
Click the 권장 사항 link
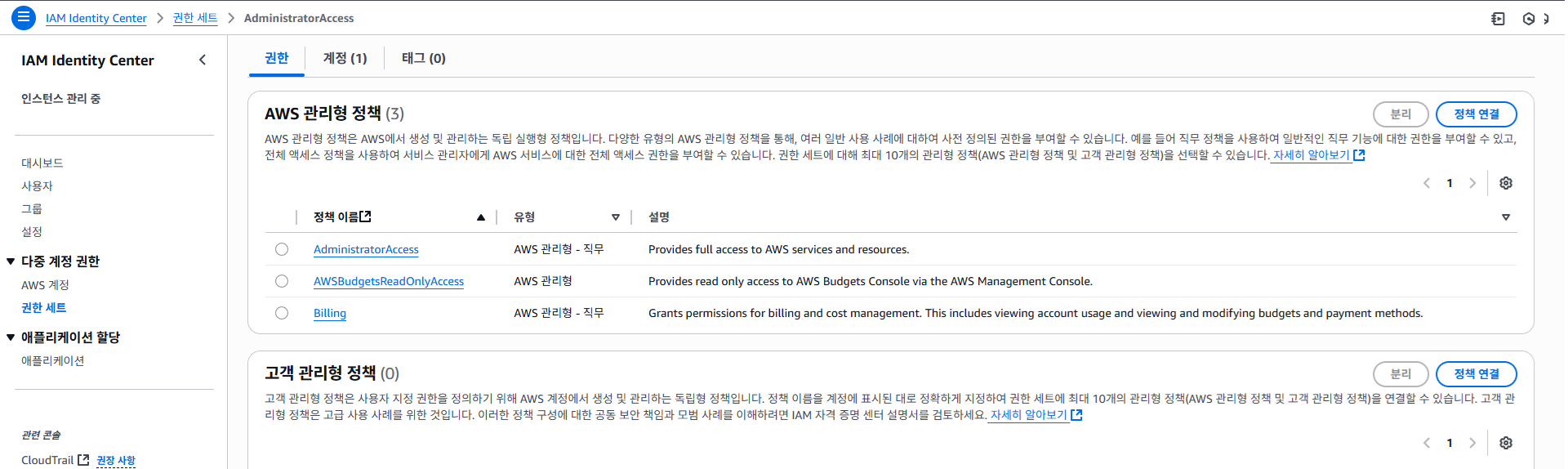[x=116, y=461]
